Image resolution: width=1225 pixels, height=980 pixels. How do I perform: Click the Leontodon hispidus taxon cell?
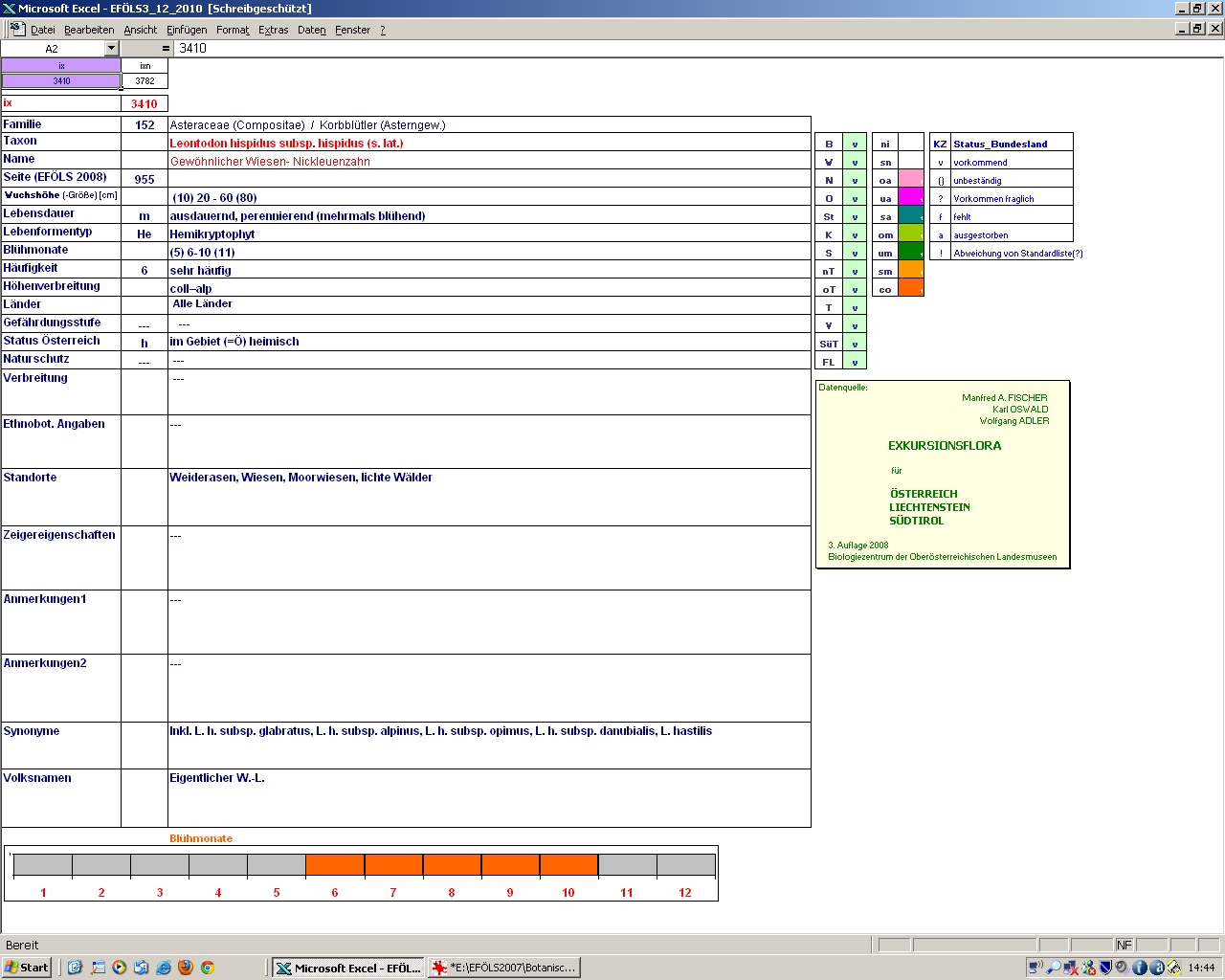[489, 143]
